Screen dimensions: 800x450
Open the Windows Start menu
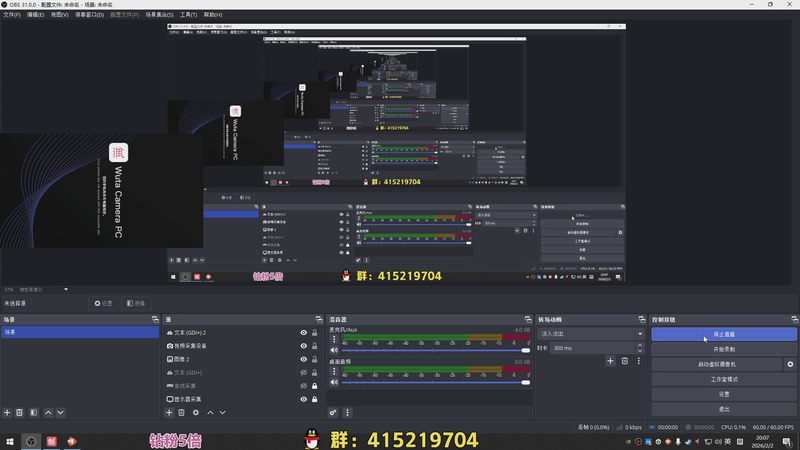point(10,441)
